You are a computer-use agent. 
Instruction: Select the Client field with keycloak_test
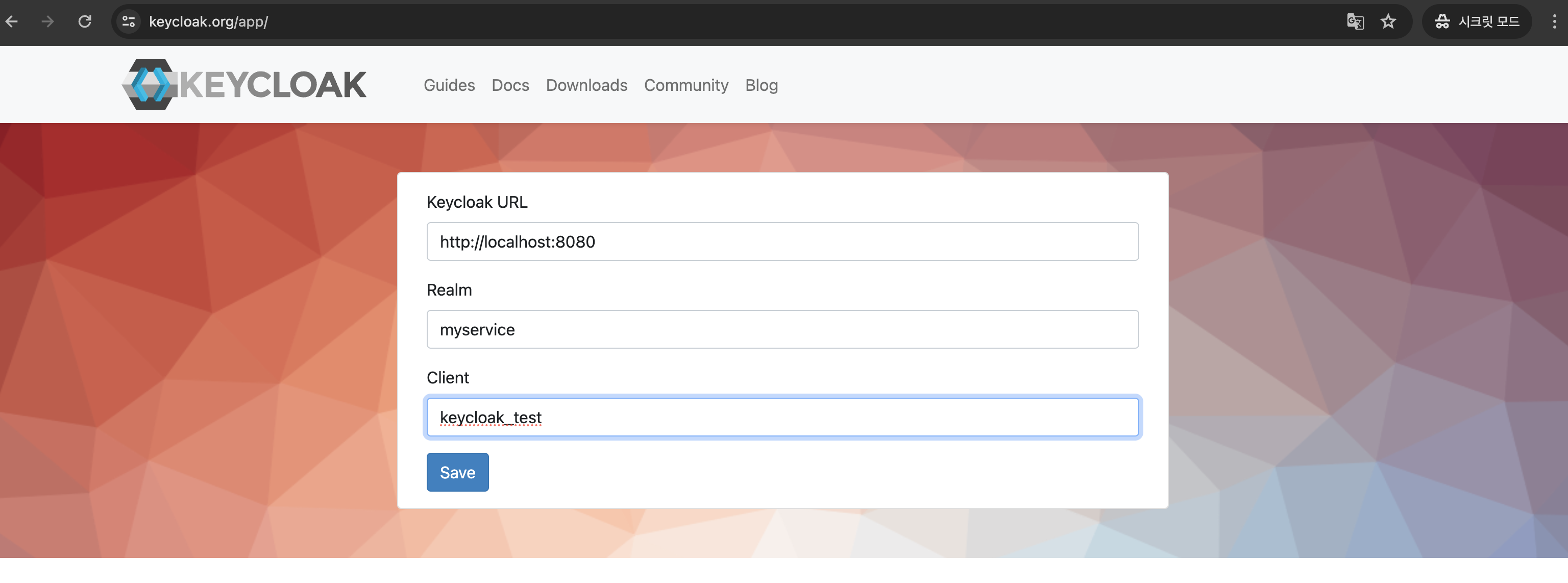(x=782, y=418)
